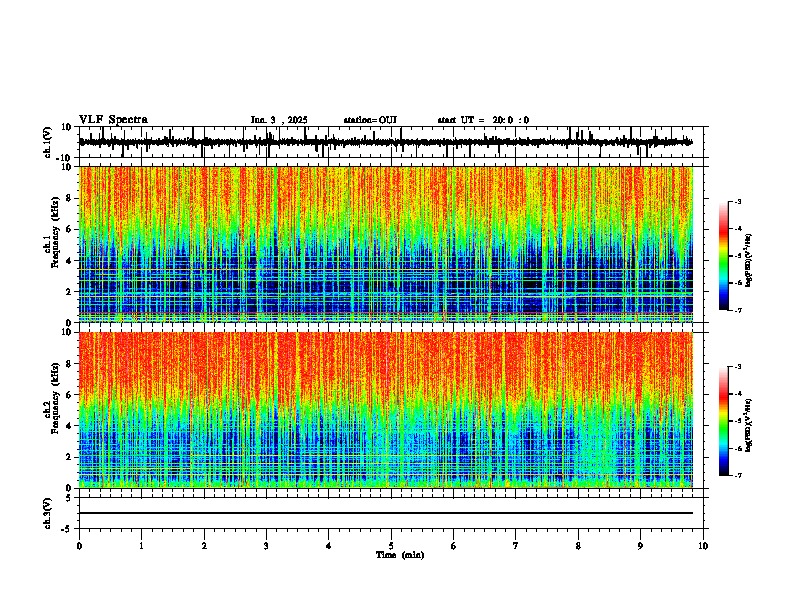
Task: Click the "-5" tick on ch.3(V) axis
Action: point(68,529)
